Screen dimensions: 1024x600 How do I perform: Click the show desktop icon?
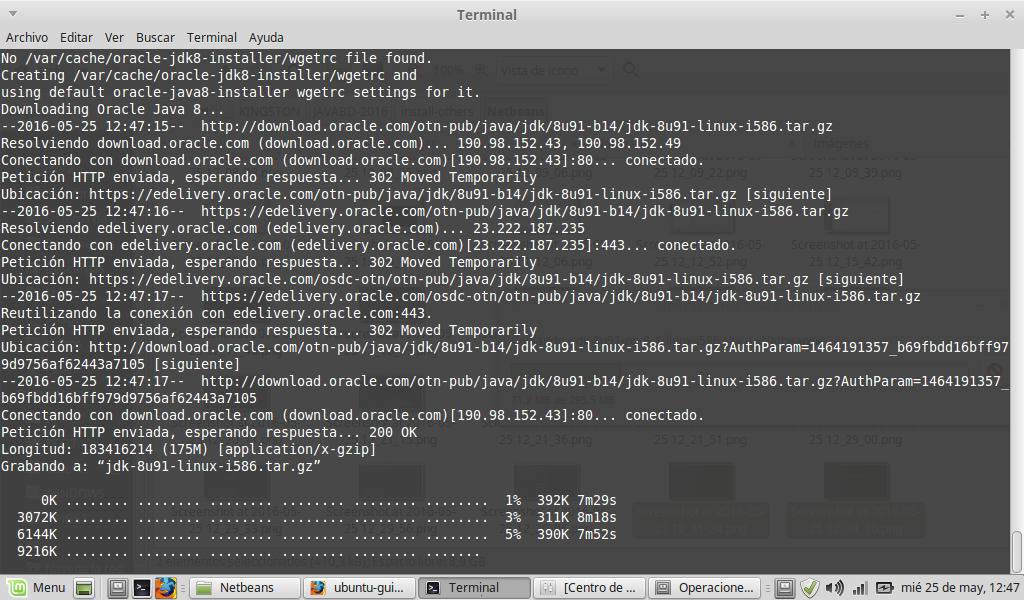(x=84, y=588)
